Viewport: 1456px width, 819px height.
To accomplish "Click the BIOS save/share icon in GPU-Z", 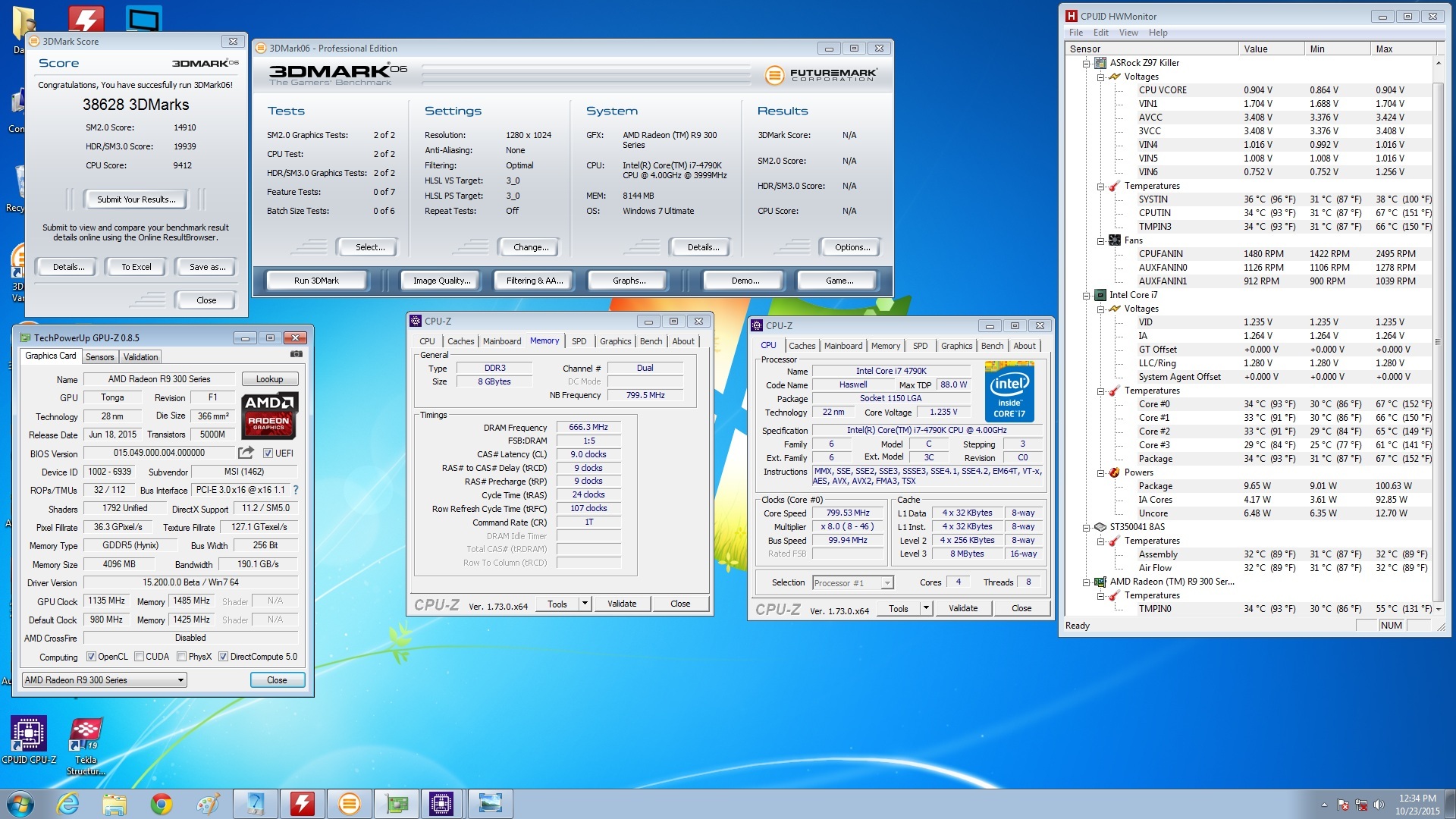I will (246, 453).
